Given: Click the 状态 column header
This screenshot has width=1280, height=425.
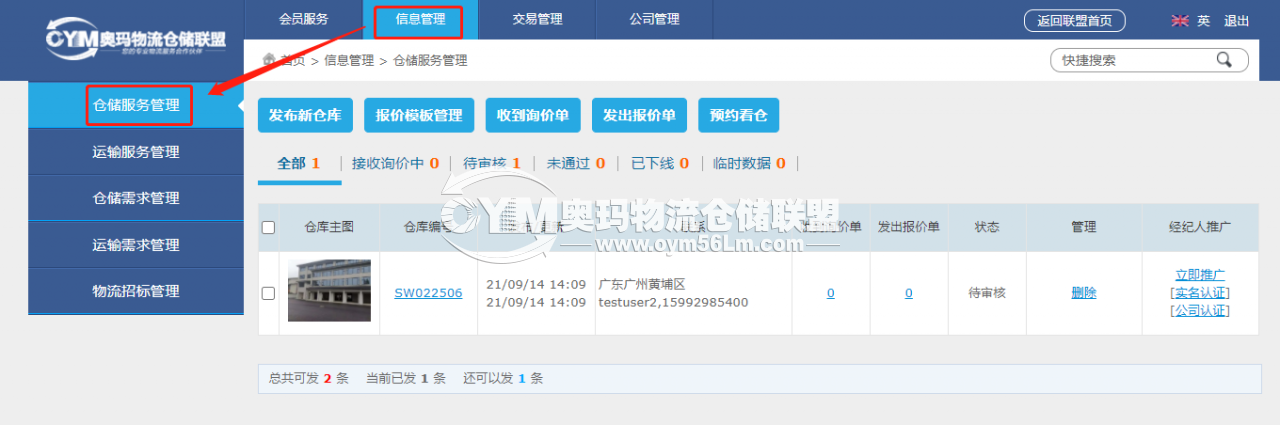Looking at the screenshot, I should tap(986, 227).
